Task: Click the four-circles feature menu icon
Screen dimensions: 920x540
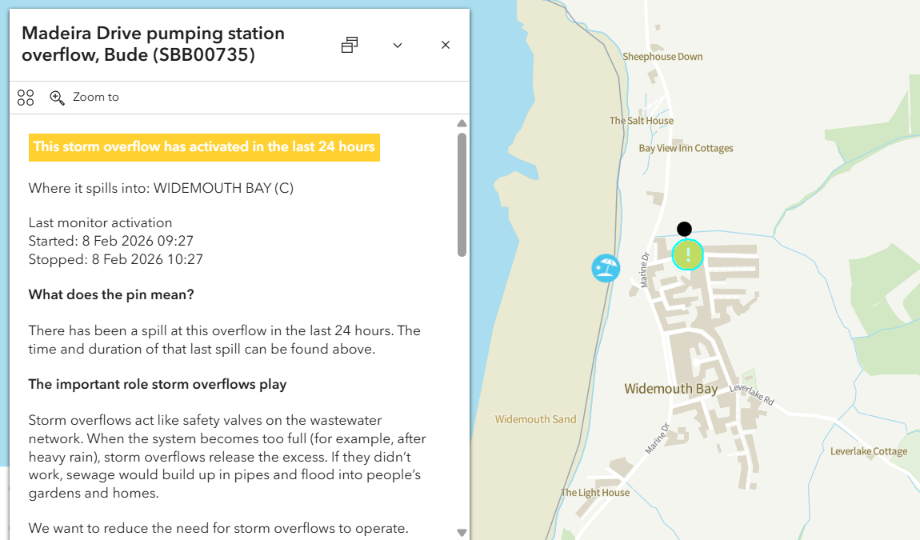Action: pos(26,97)
